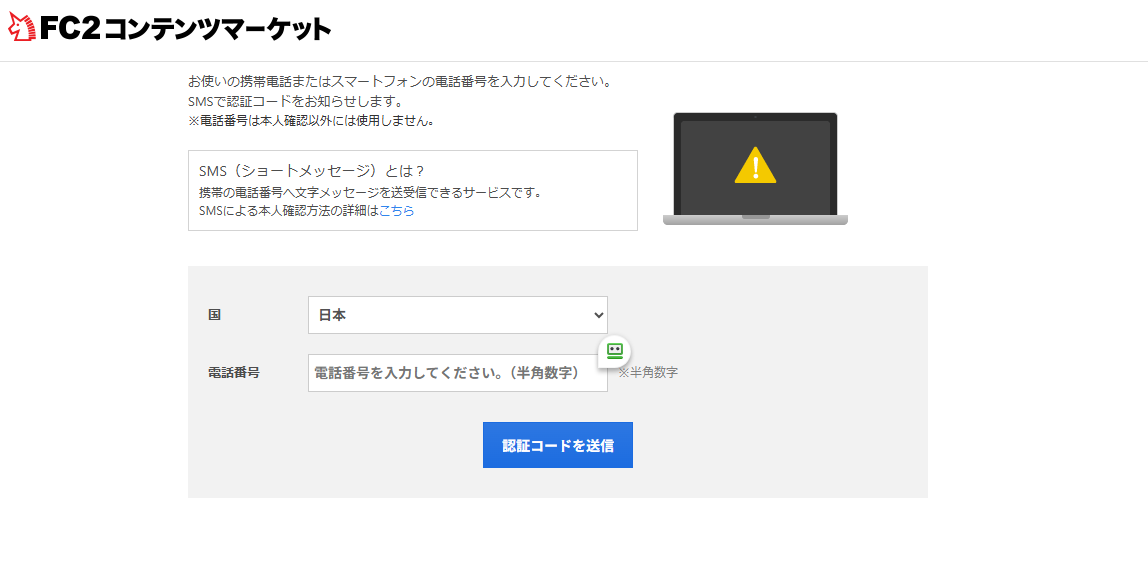Screen dimensions: 1148x573
Task: Click the SMSによる本人確認方法の詳細は text
Action: point(288,211)
